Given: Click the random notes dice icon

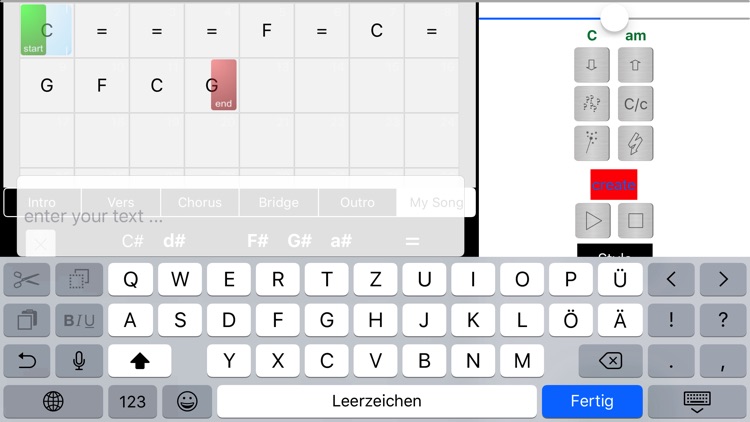Looking at the screenshot, I should [592, 103].
